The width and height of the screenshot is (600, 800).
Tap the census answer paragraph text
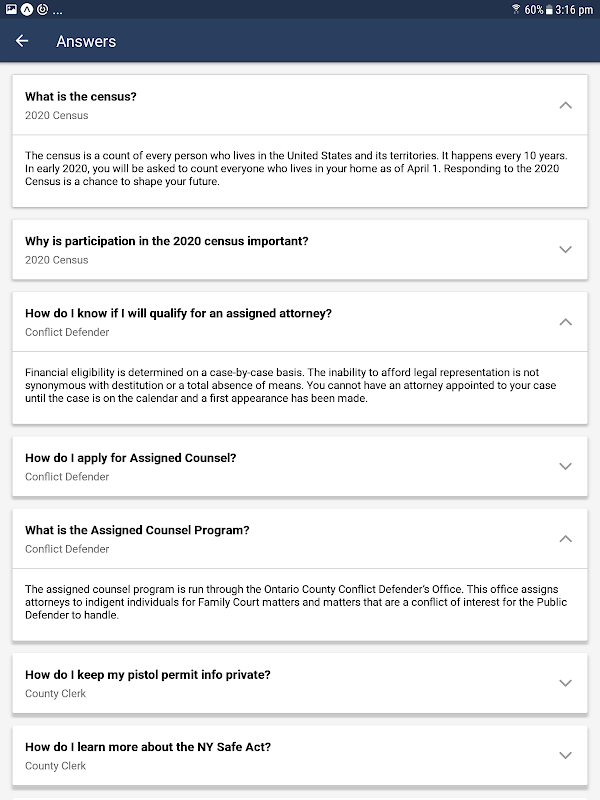tap(298, 169)
